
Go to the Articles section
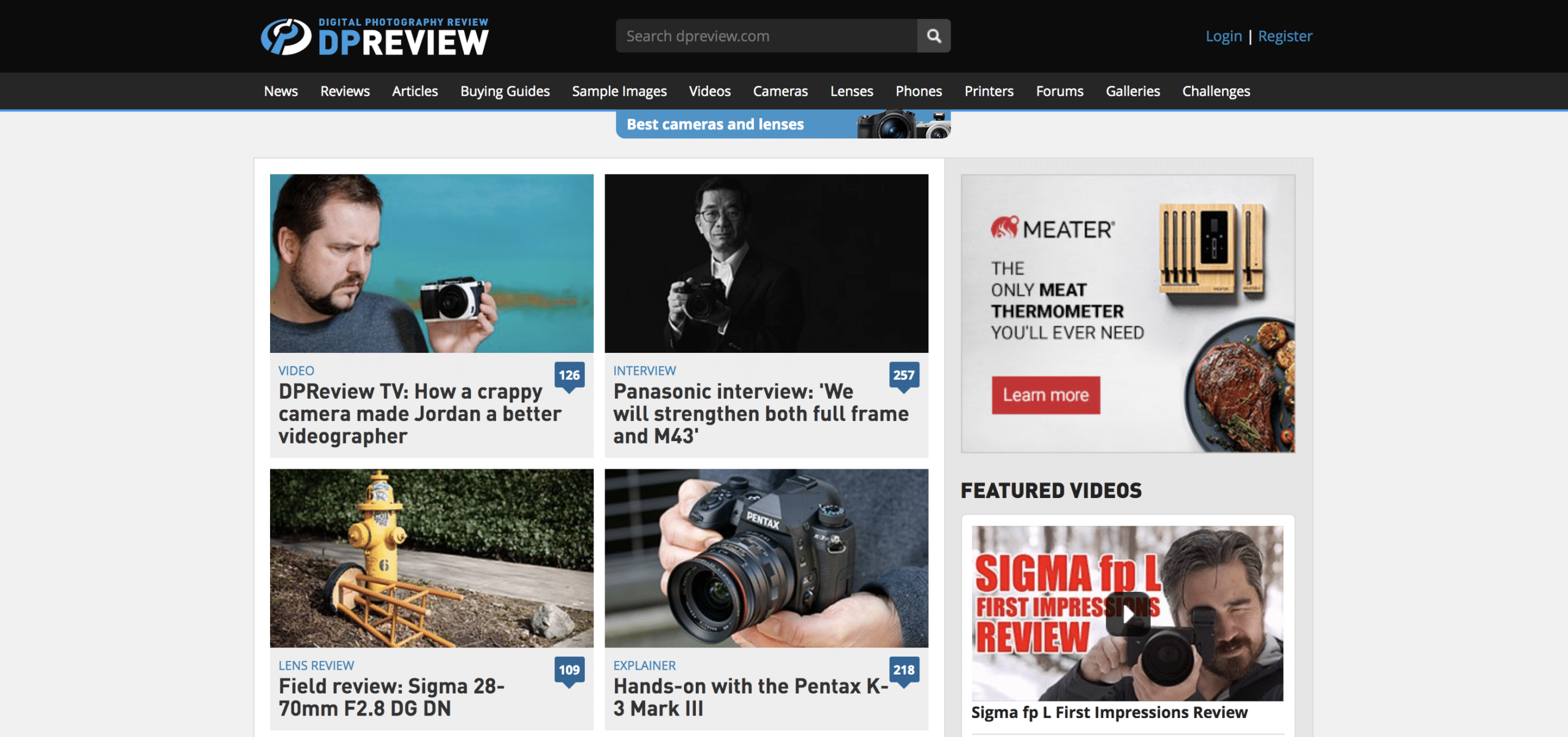click(415, 91)
